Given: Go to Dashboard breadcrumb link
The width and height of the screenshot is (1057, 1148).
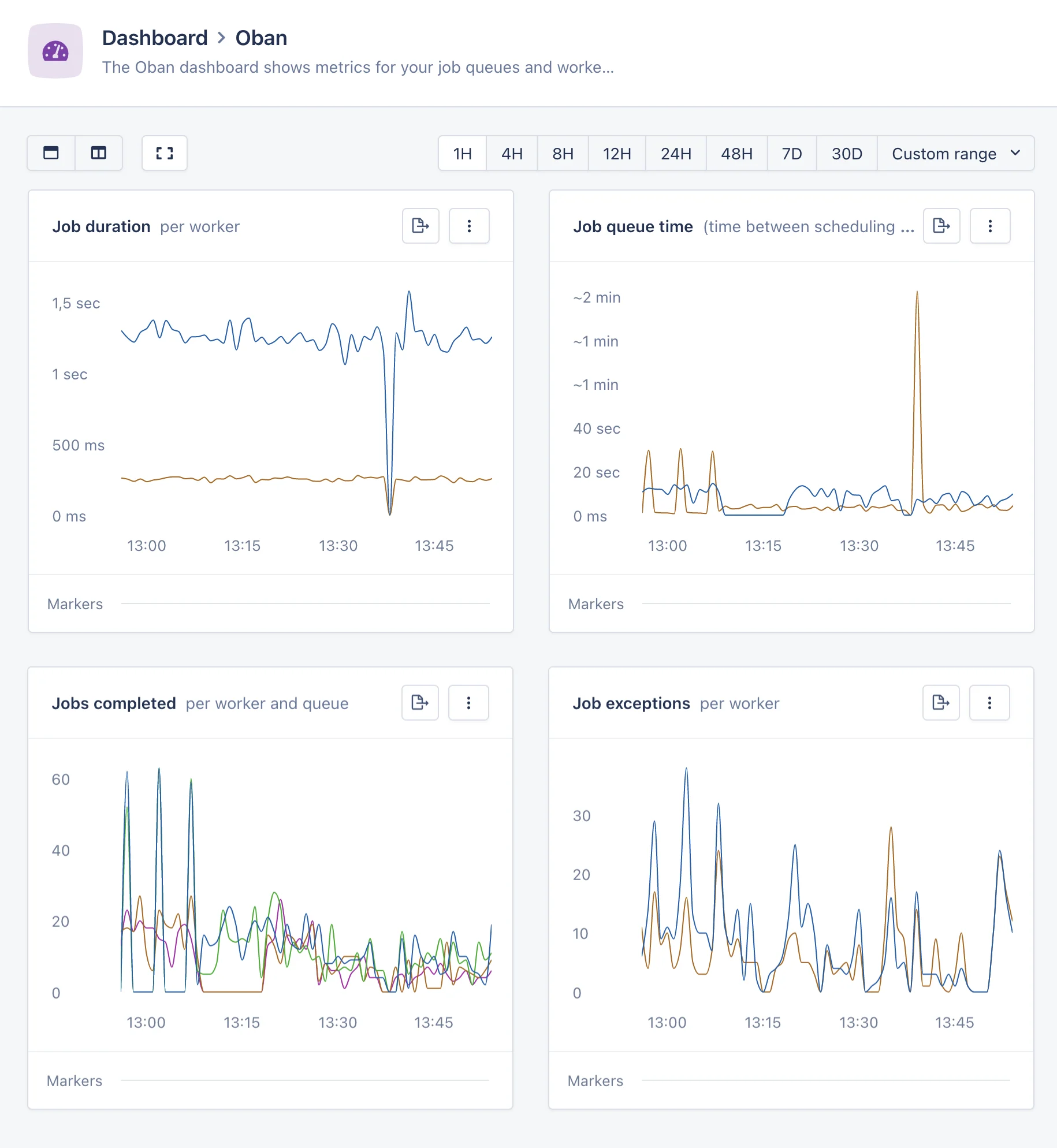Looking at the screenshot, I should point(155,38).
